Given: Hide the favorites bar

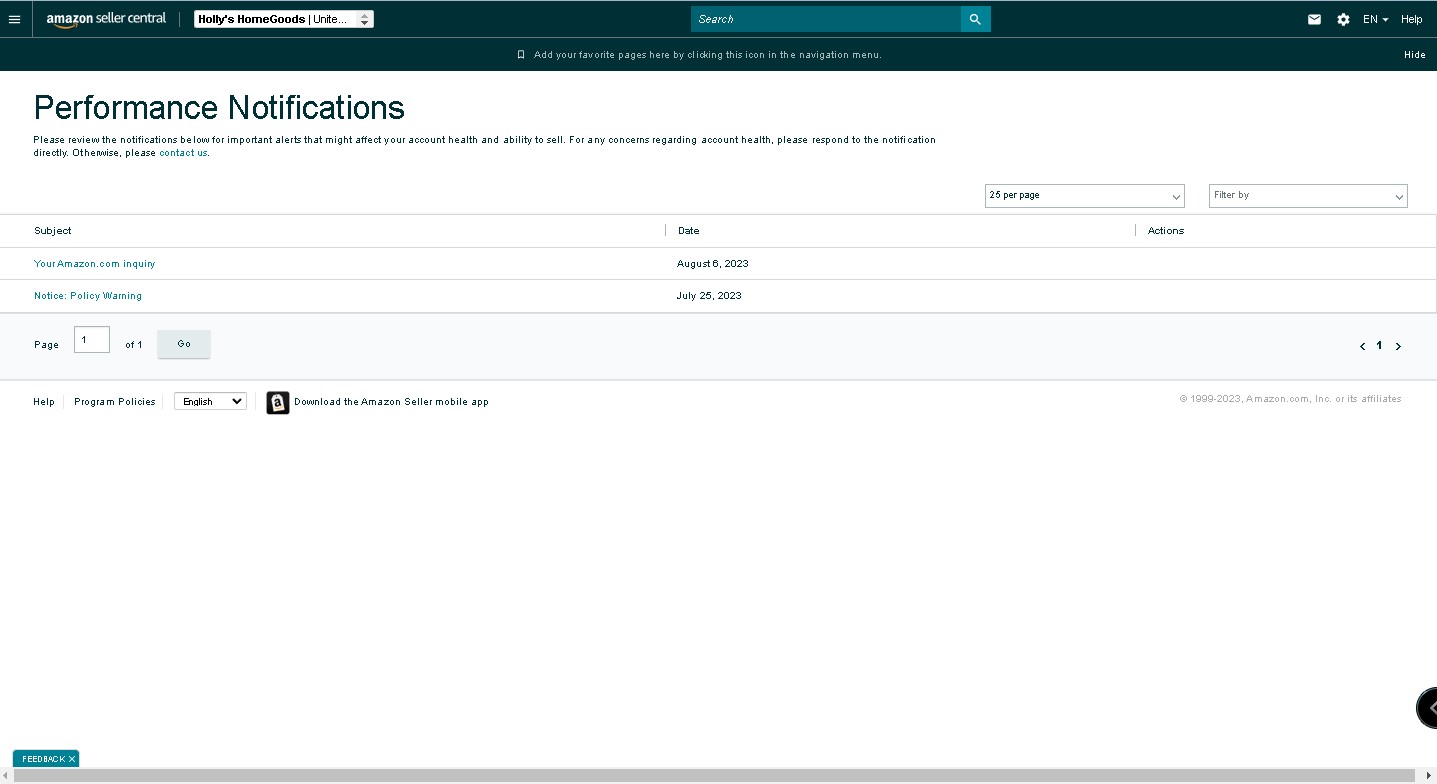Looking at the screenshot, I should tap(1414, 55).
